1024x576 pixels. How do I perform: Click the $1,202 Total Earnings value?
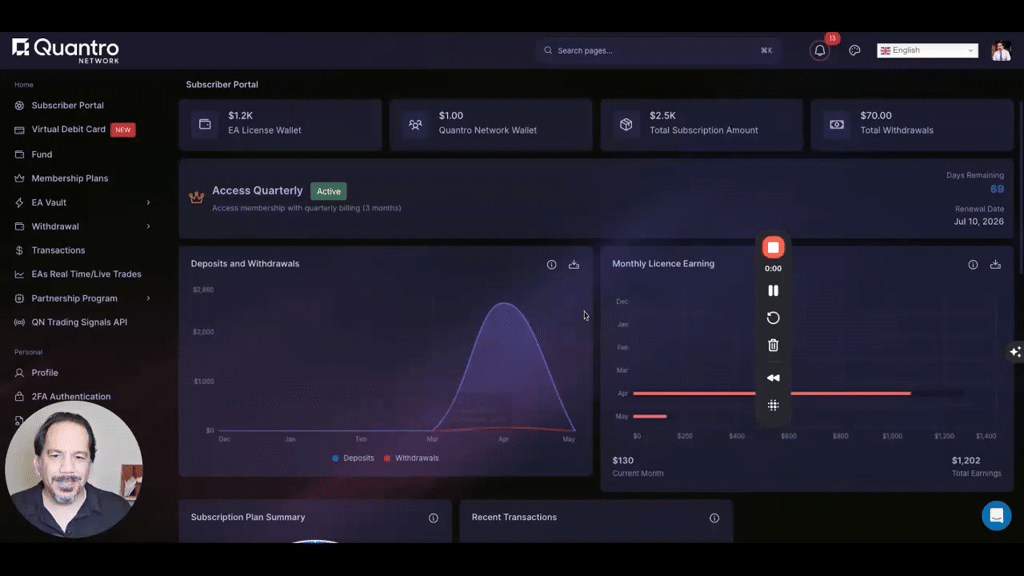966,460
